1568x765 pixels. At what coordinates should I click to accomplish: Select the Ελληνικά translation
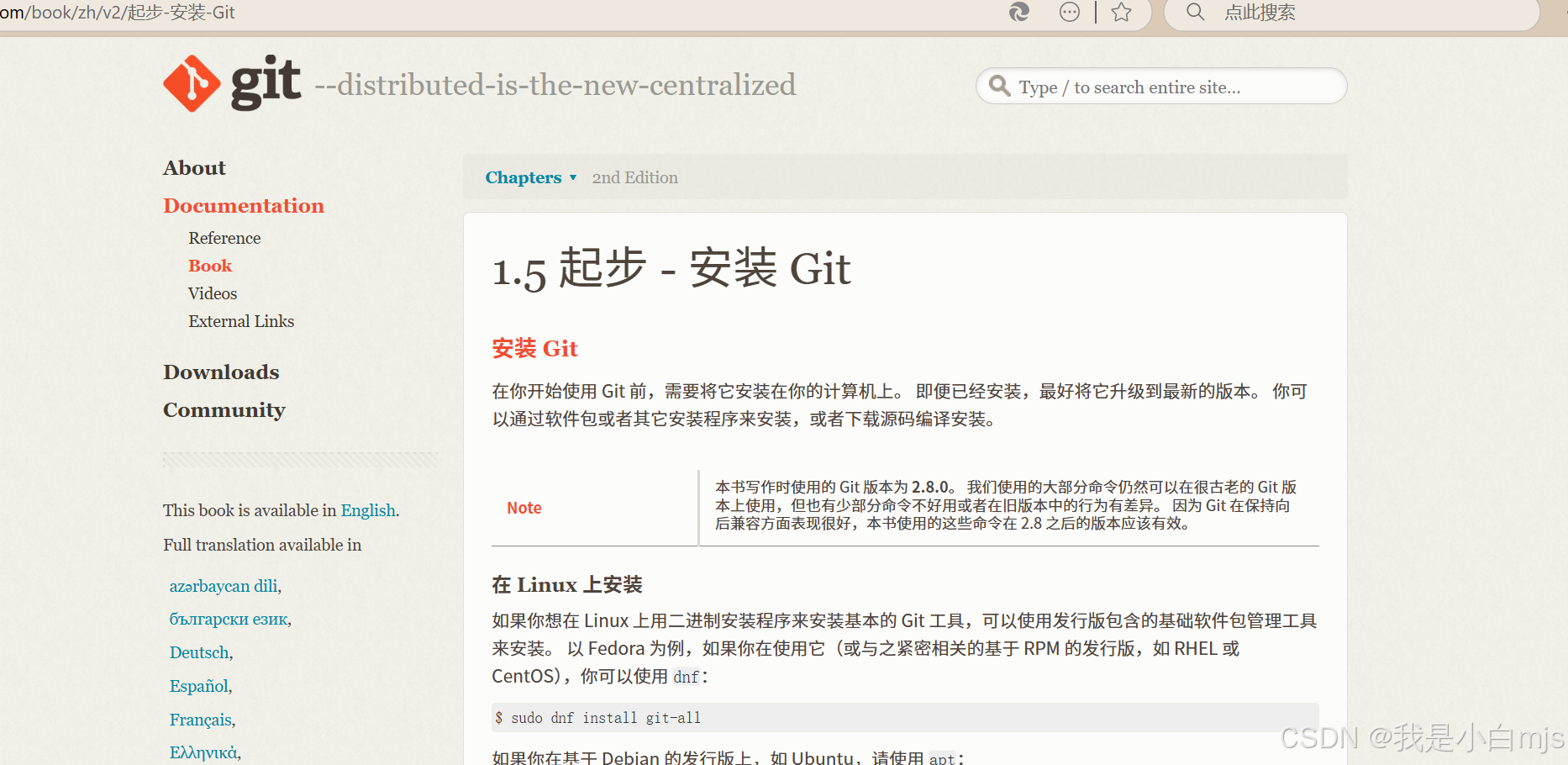[203, 752]
